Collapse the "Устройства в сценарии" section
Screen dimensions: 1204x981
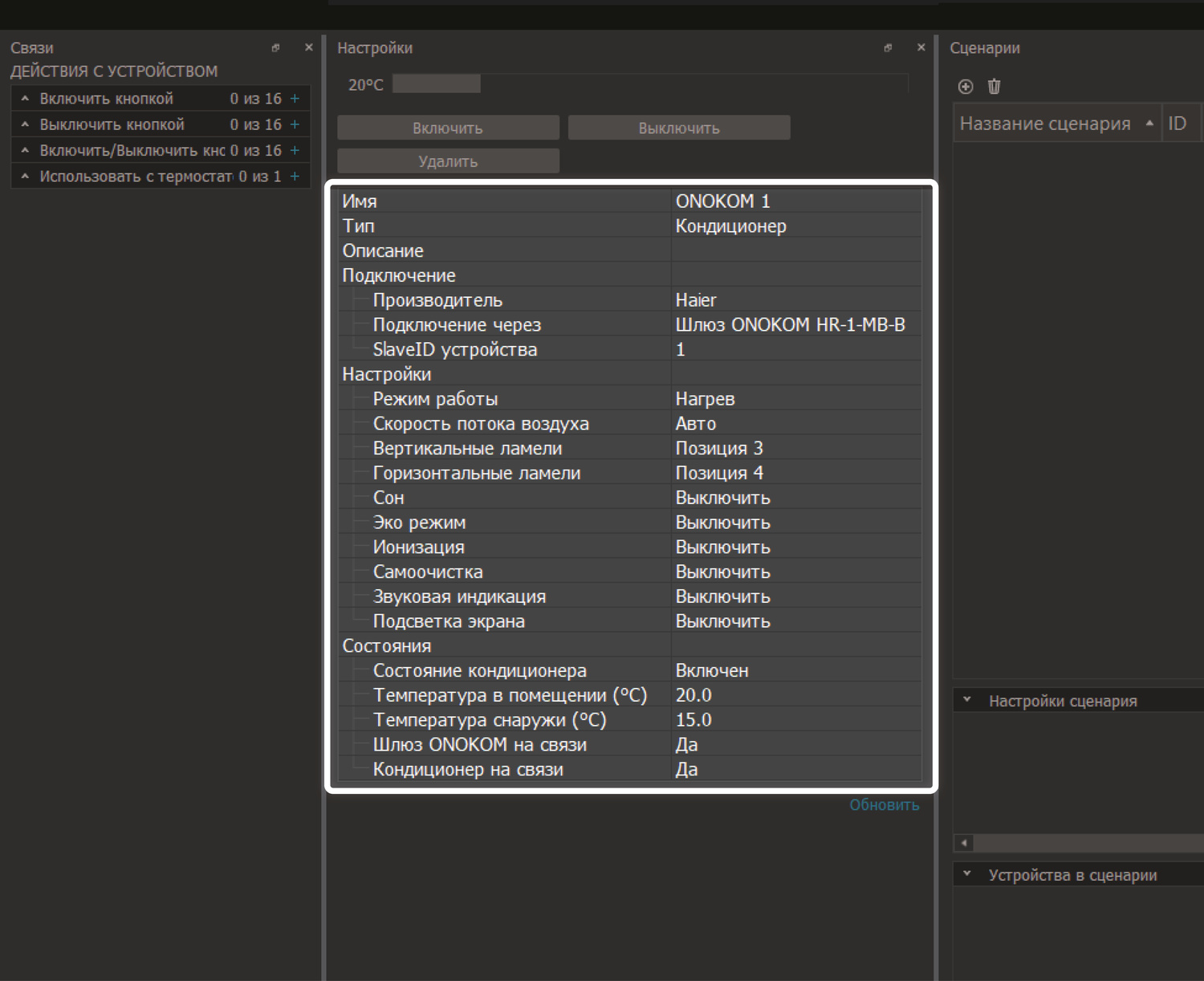coord(967,874)
